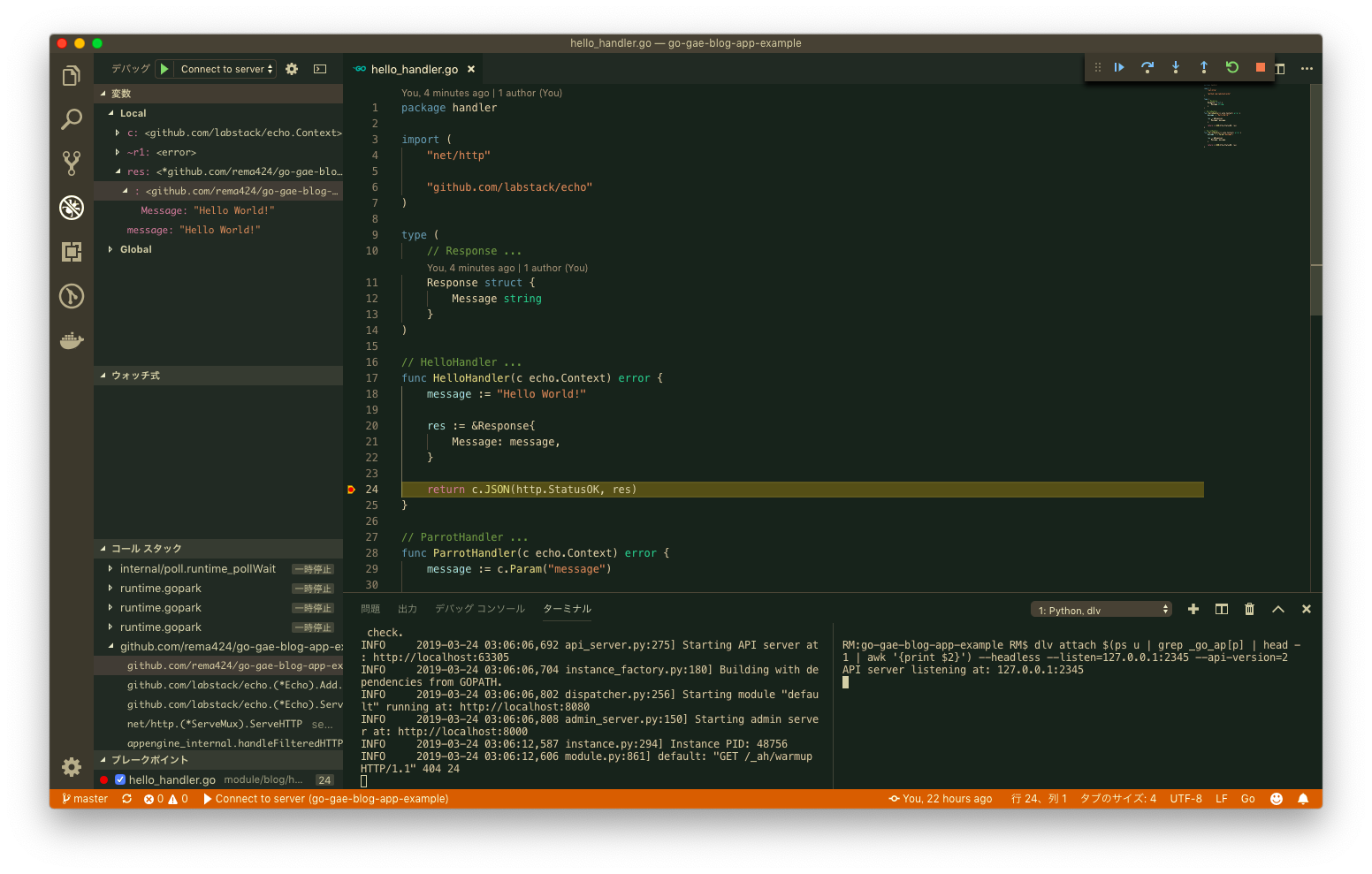Screen dimensions: 1372x874
Task: Open the Explorer view in activity bar
Action: 72,77
